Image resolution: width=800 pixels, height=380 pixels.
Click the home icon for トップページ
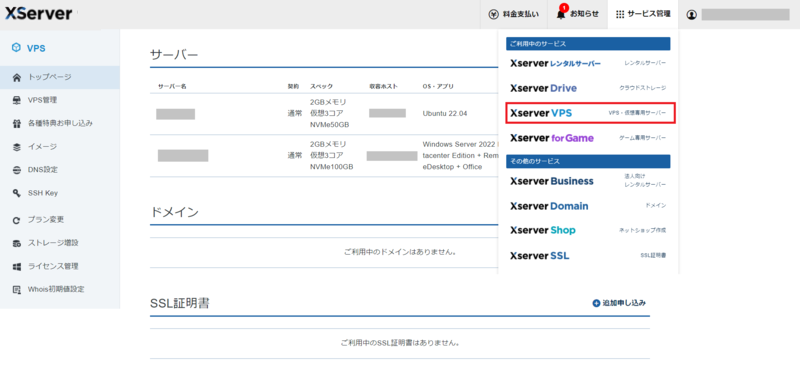click(17, 78)
